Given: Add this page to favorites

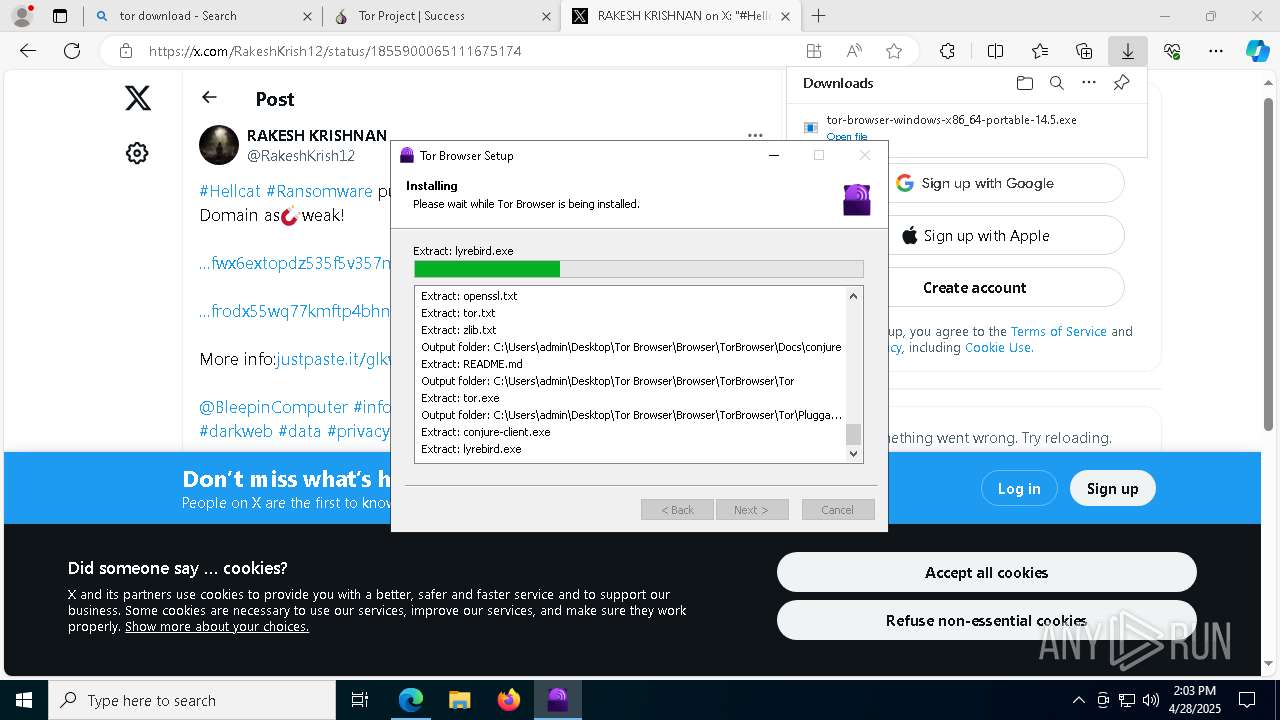Looking at the screenshot, I should pyautogui.click(x=894, y=51).
